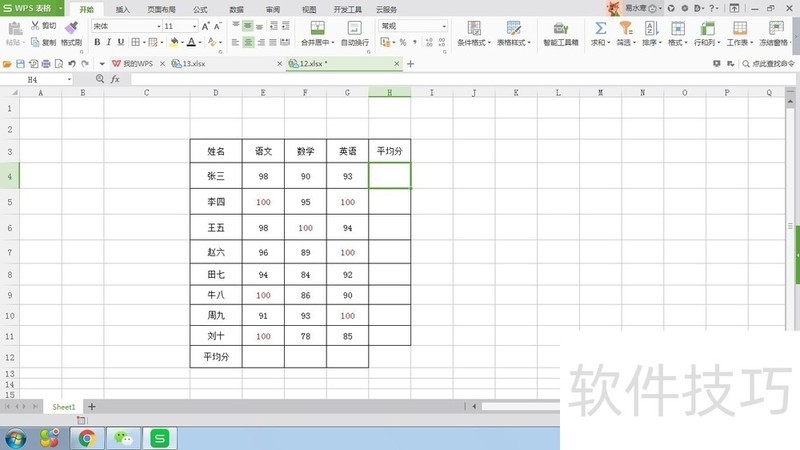Select the Sheet1 worksheet tab
Viewport: 800px width, 450px height.
coord(63,407)
